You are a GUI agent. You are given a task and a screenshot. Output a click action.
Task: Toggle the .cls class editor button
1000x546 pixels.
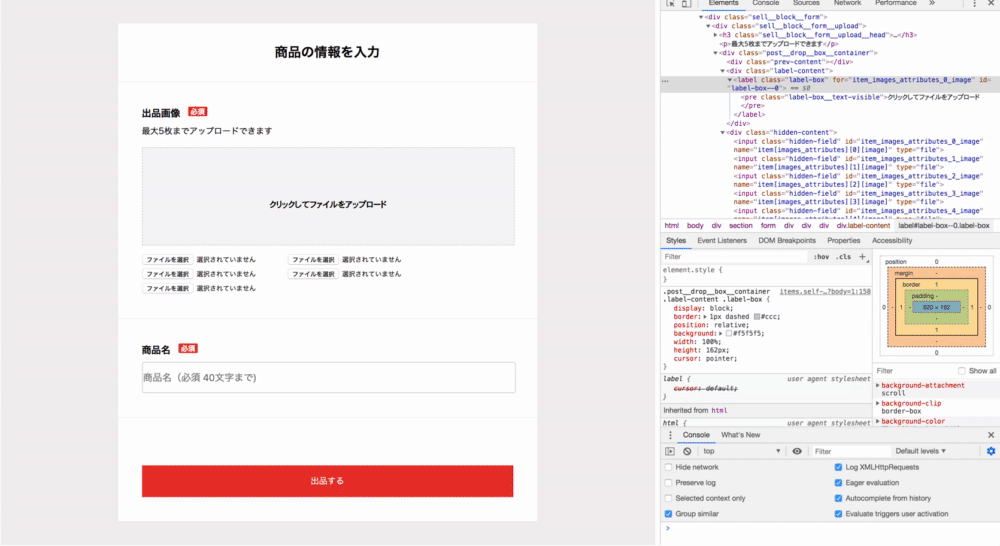[x=844, y=256]
